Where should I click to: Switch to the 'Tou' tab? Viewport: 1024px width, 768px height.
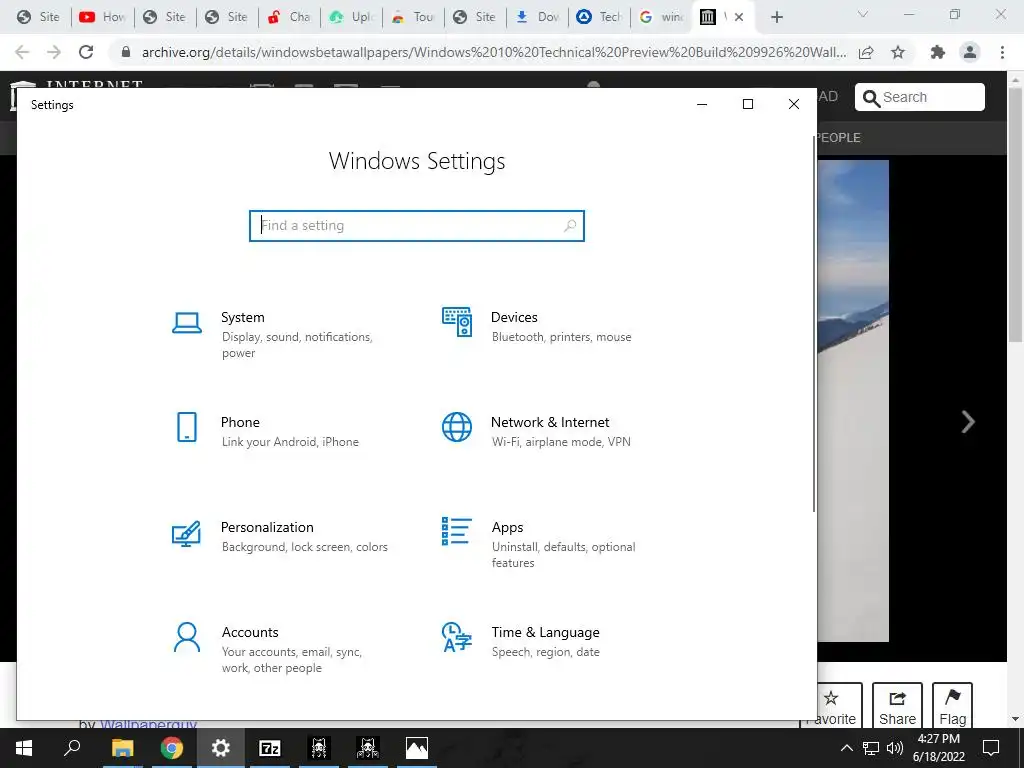(x=413, y=17)
